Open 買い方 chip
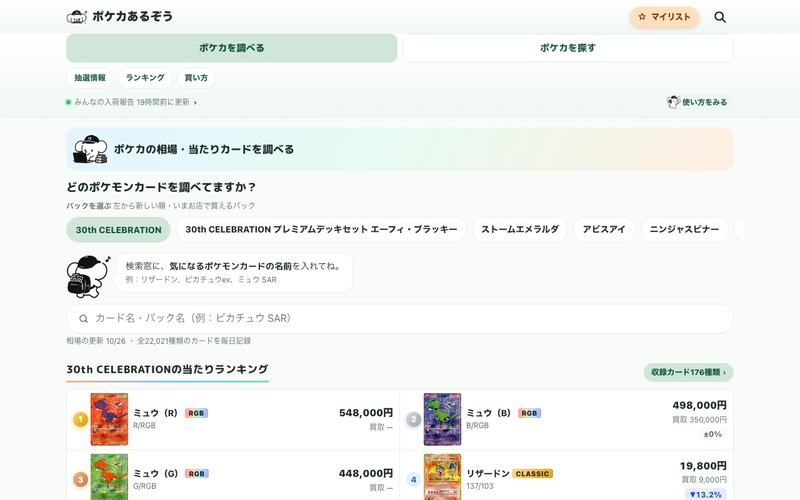800x500 pixels. click(196, 78)
